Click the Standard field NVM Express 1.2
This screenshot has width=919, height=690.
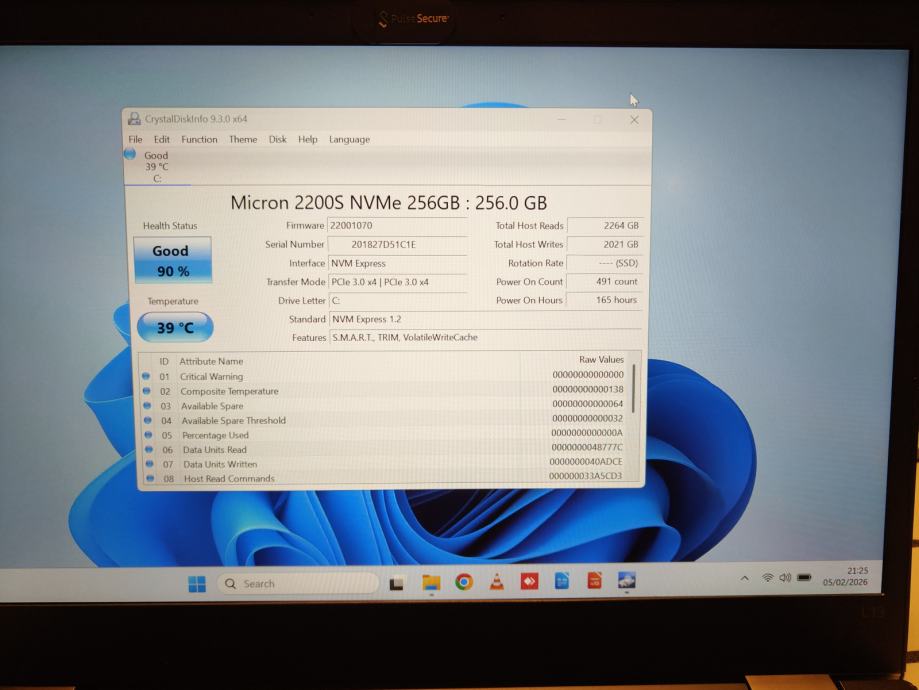tap(485, 319)
